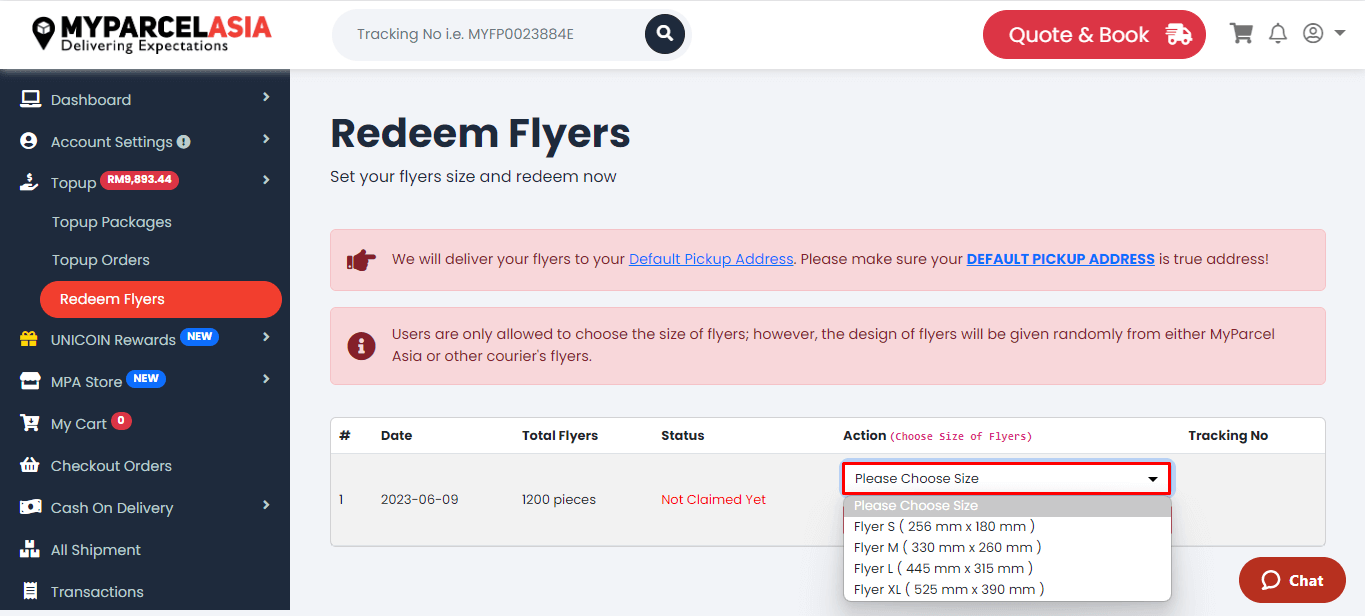The image size is (1365, 616).
Task: Expand the Account Settings chevron
Action: pyautogui.click(x=266, y=139)
